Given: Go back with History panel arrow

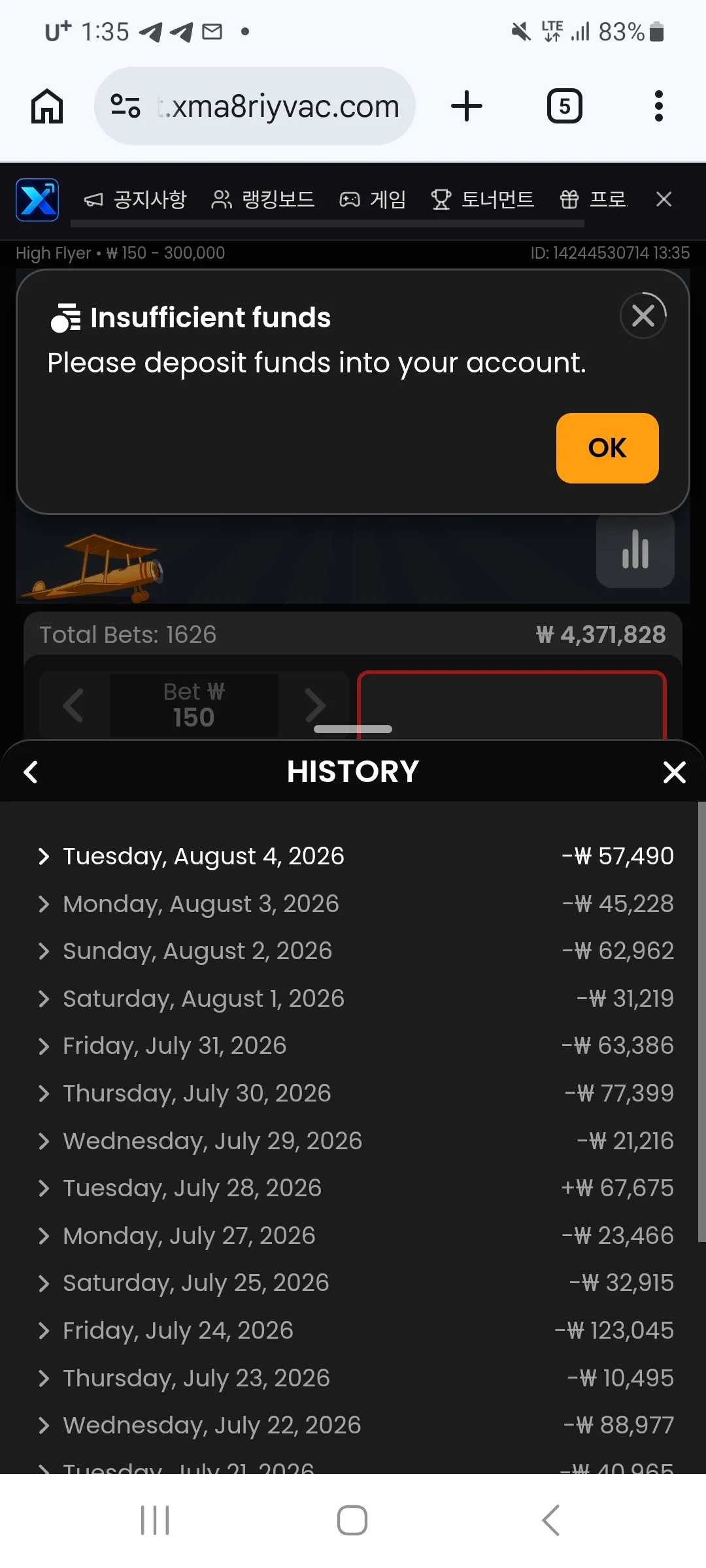Looking at the screenshot, I should coord(31,772).
